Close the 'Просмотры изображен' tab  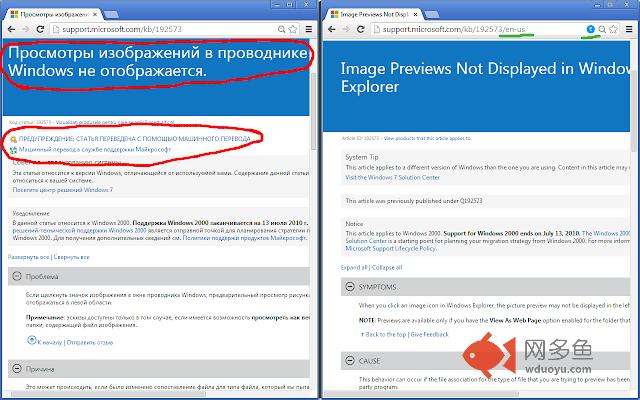pos(95,14)
